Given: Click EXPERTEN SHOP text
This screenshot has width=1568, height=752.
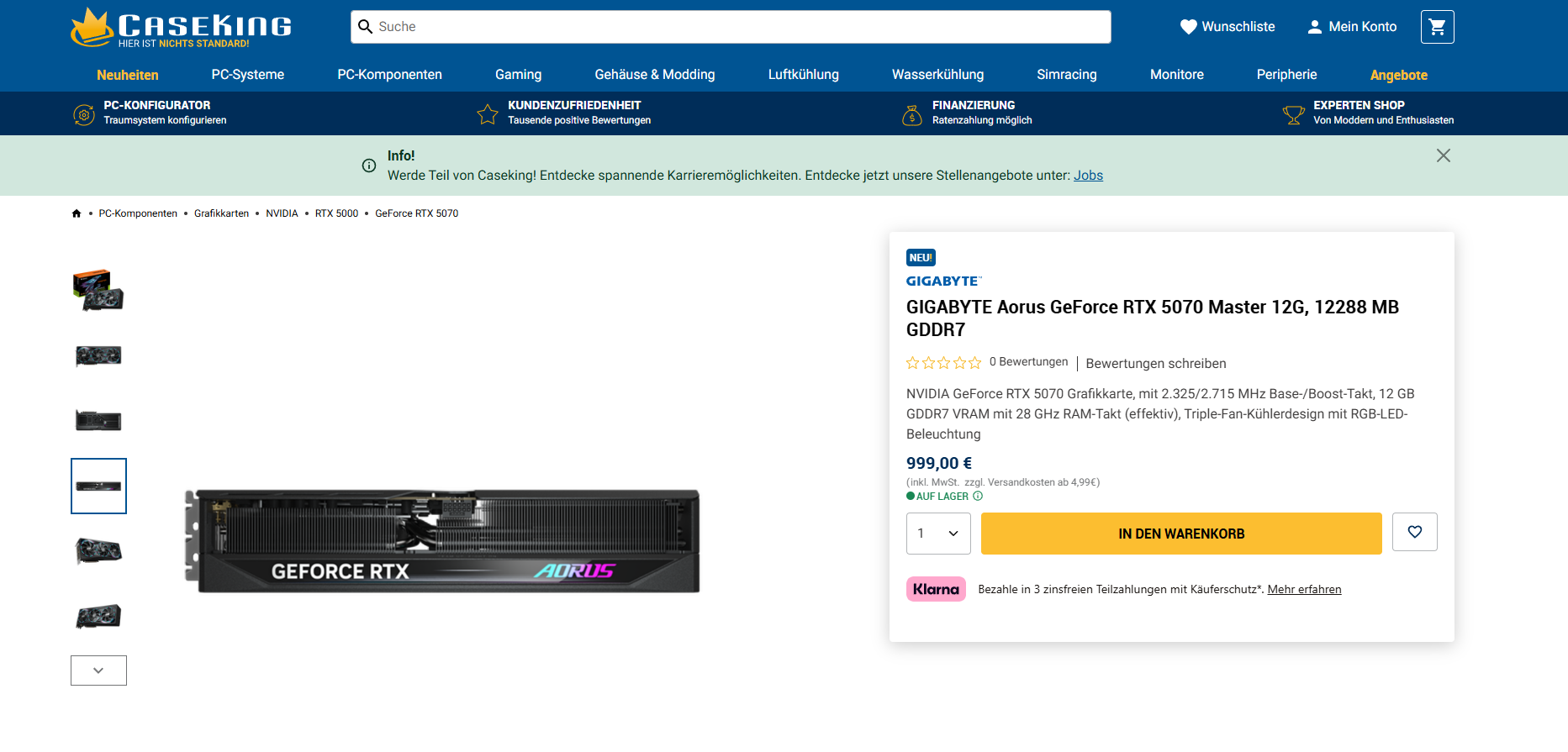Looking at the screenshot, I should tap(1359, 105).
